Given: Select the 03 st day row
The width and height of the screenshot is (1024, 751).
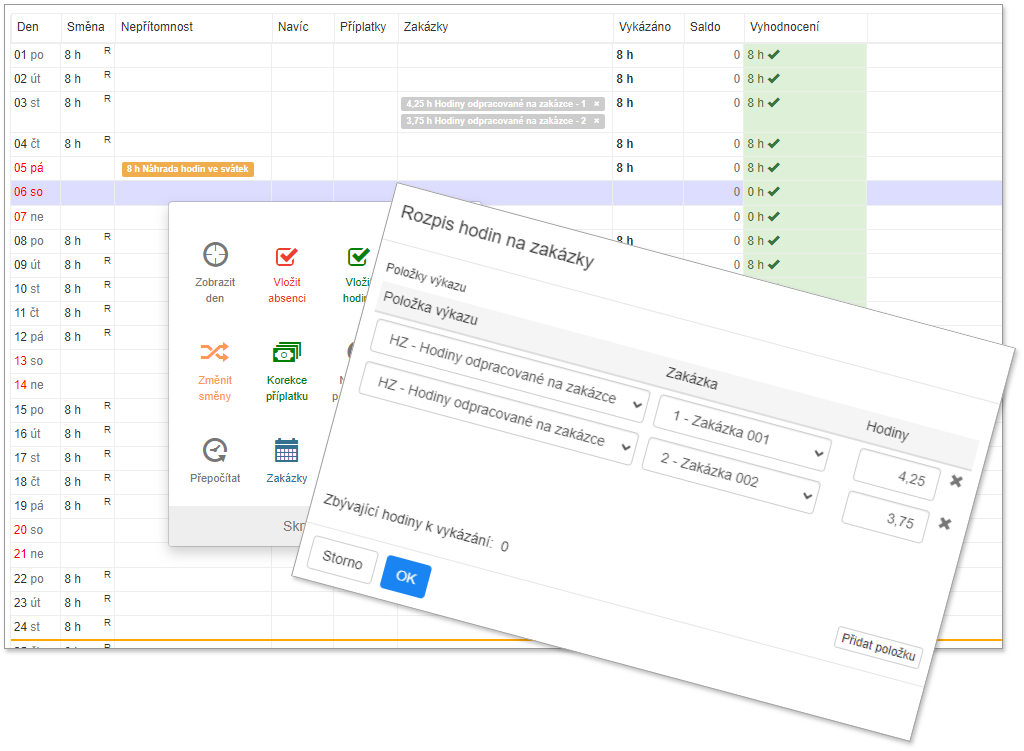Looking at the screenshot, I should pos(506,112).
